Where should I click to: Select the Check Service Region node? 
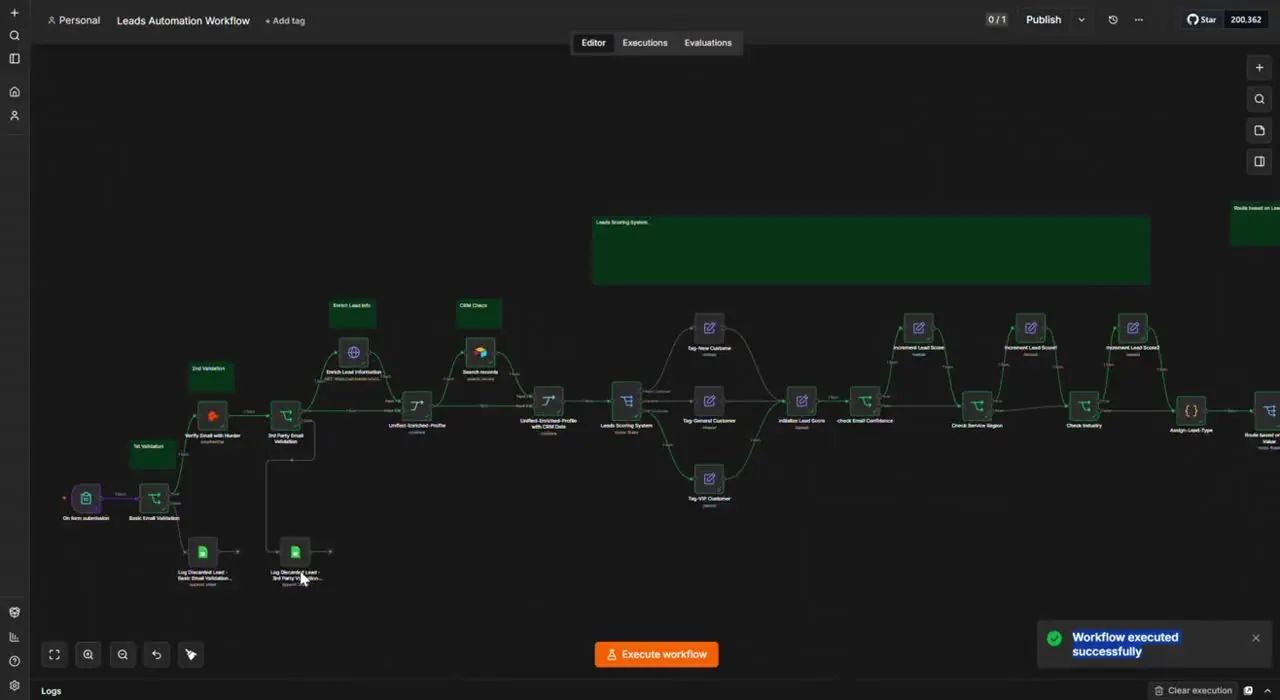click(977, 406)
